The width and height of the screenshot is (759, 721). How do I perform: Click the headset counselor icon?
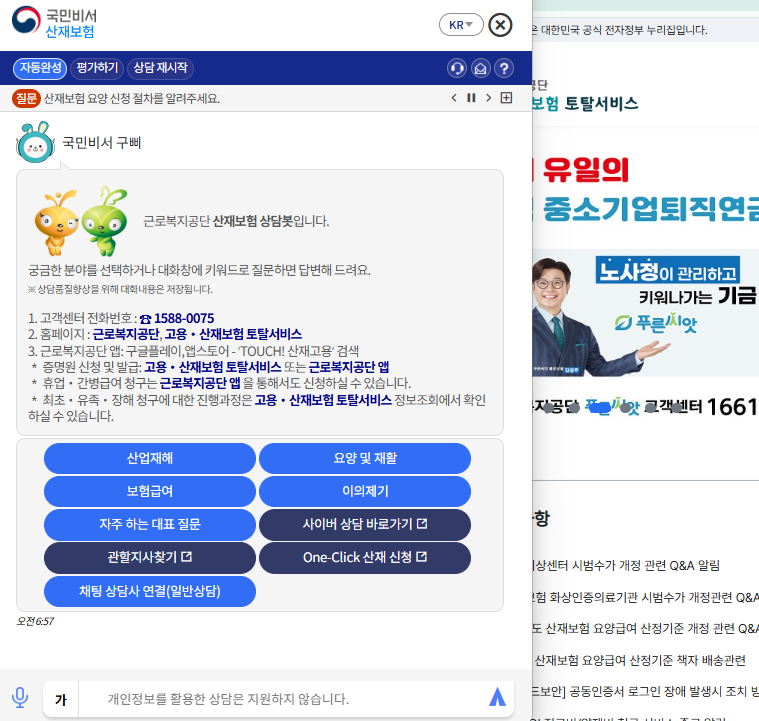coord(456,68)
